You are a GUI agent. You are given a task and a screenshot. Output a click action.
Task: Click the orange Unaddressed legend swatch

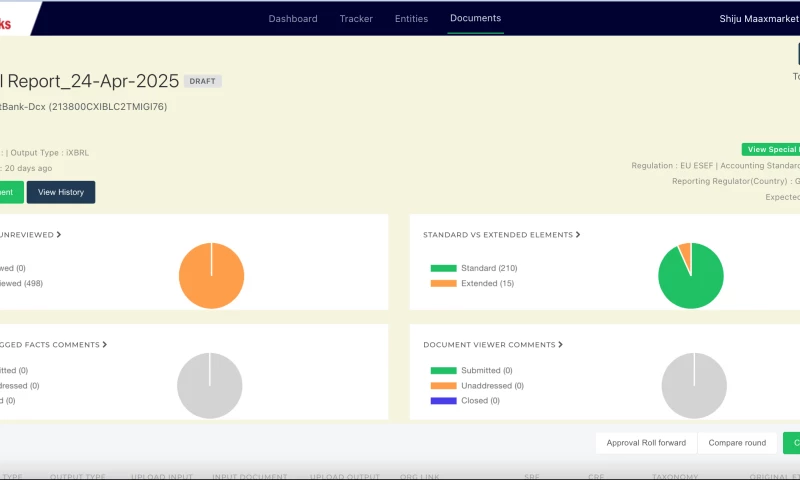click(x=443, y=386)
